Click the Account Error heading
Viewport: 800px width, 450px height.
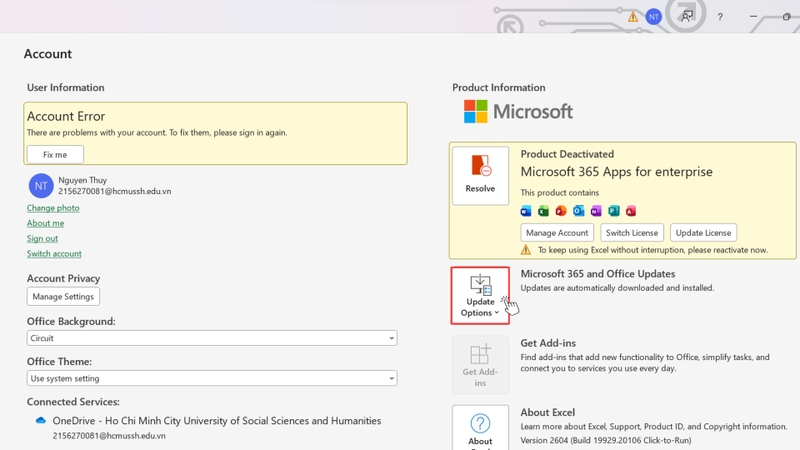point(66,116)
